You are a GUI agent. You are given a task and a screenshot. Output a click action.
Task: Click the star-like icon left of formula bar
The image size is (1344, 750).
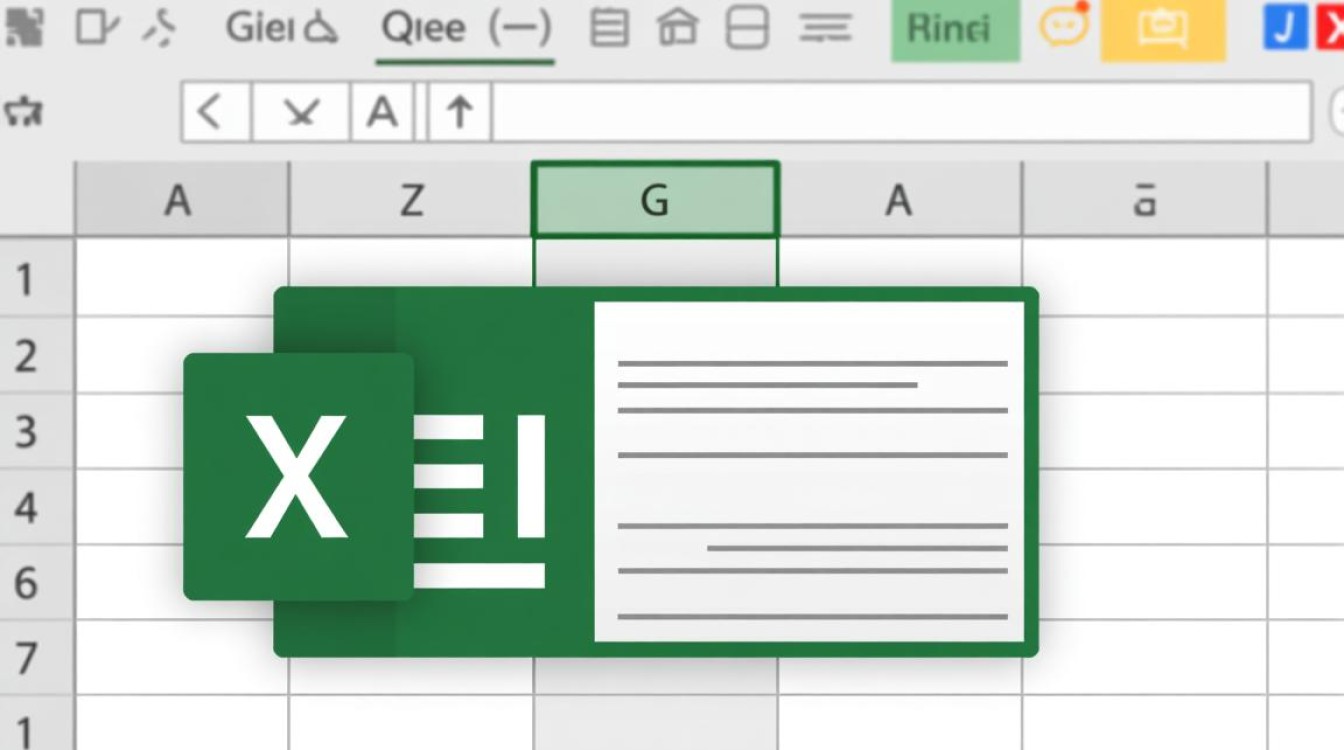point(22,112)
